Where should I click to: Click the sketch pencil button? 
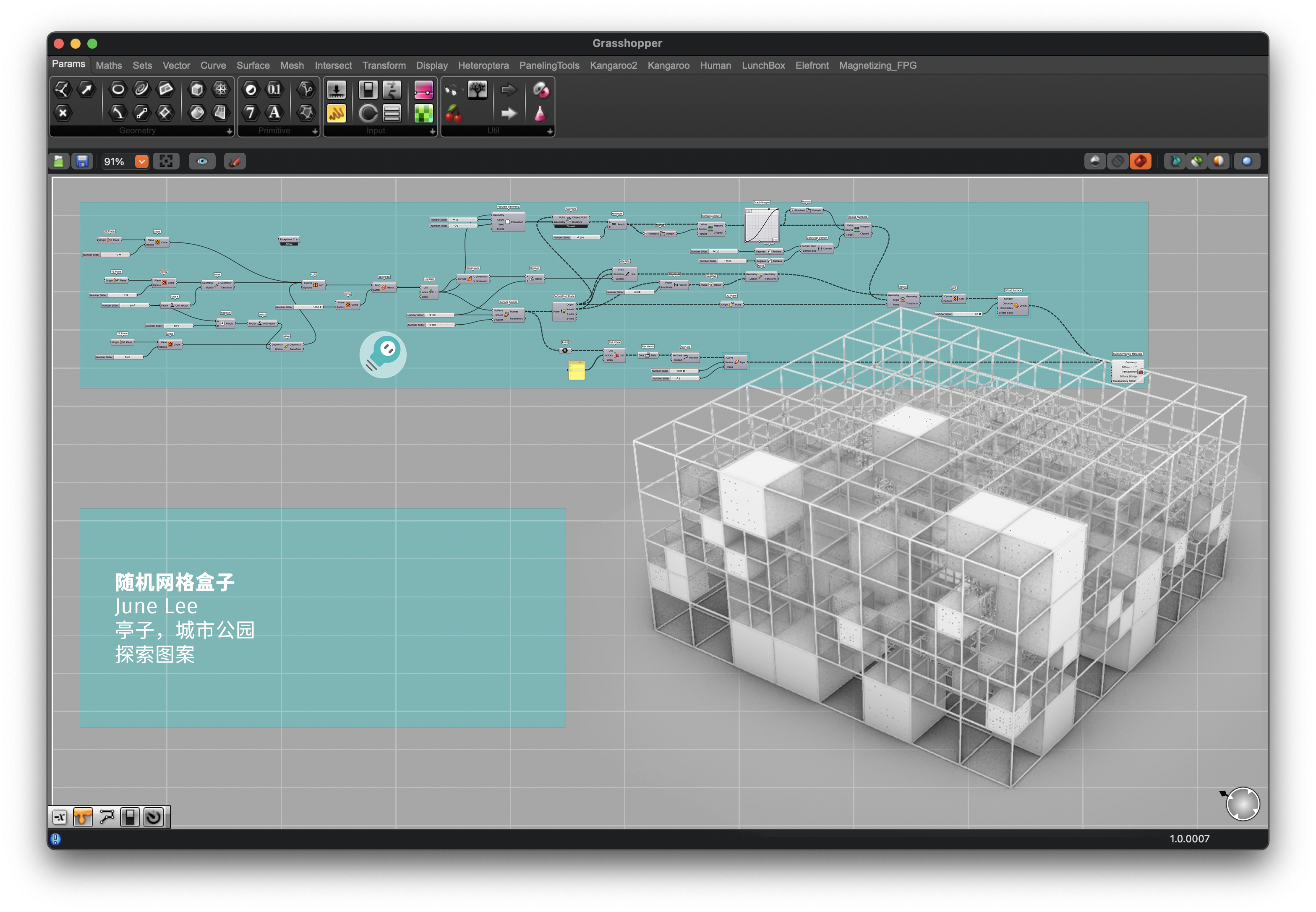click(x=235, y=162)
